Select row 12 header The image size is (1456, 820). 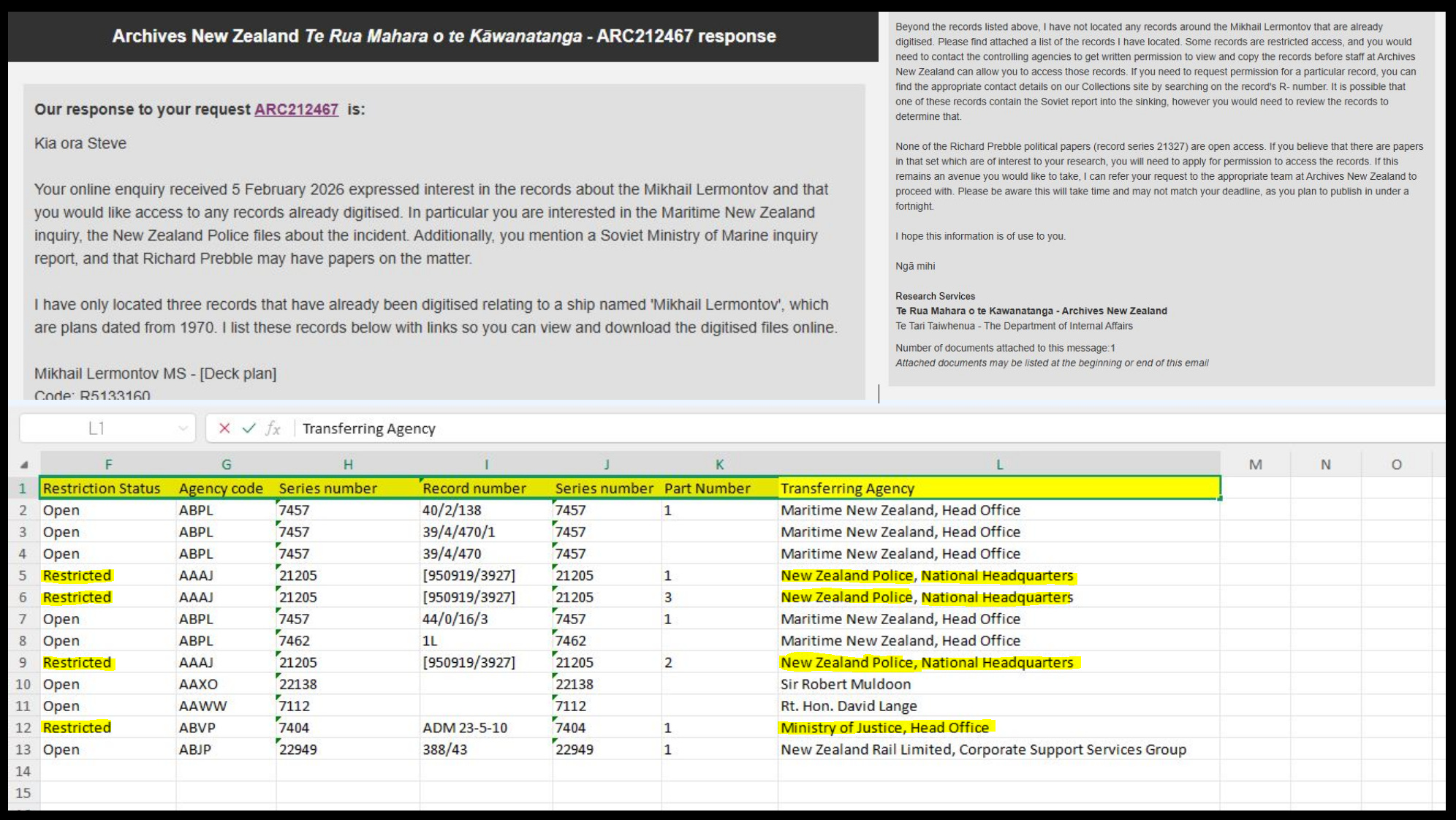[x=23, y=728]
